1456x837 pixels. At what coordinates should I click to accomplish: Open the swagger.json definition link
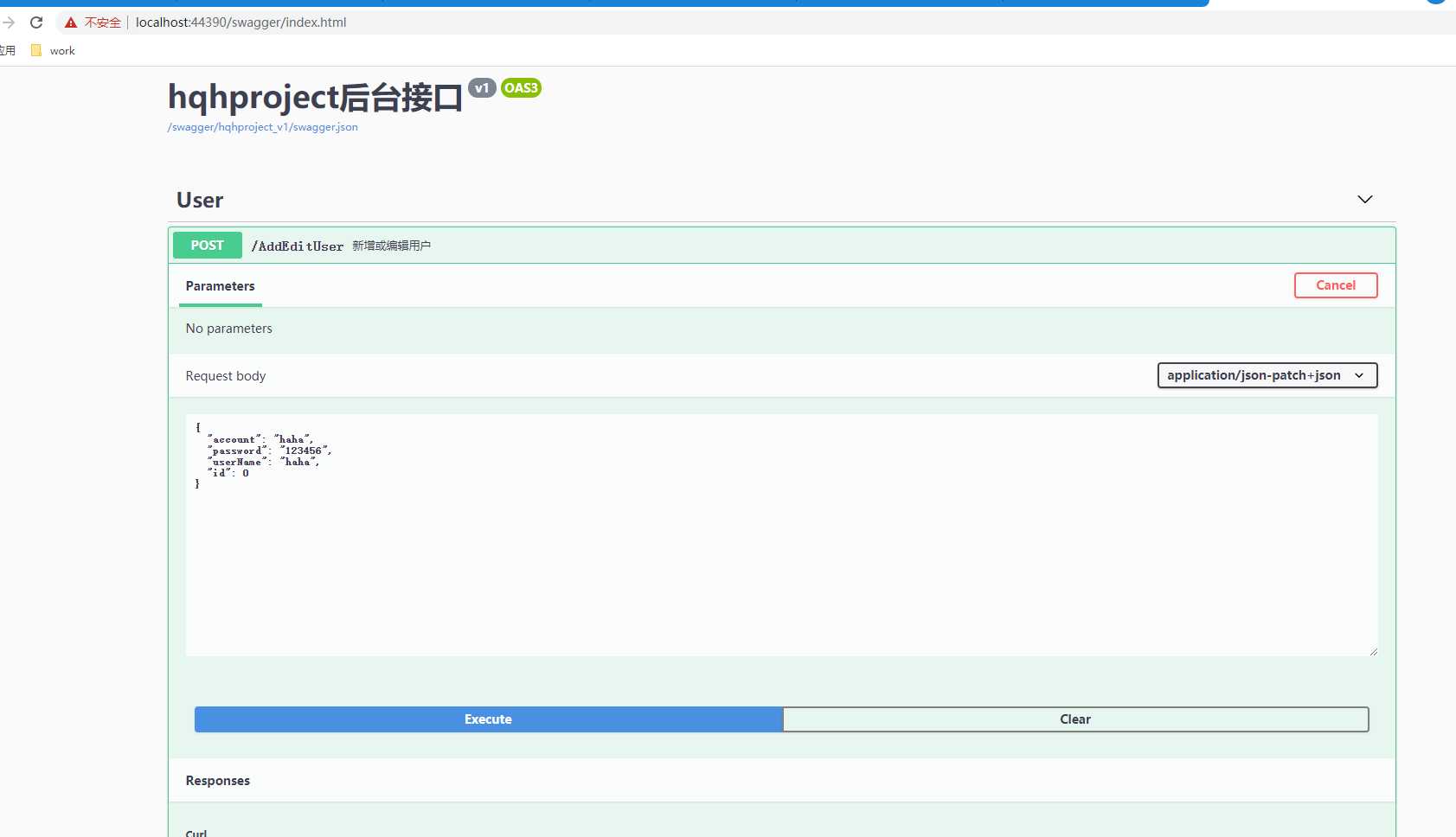click(x=262, y=127)
